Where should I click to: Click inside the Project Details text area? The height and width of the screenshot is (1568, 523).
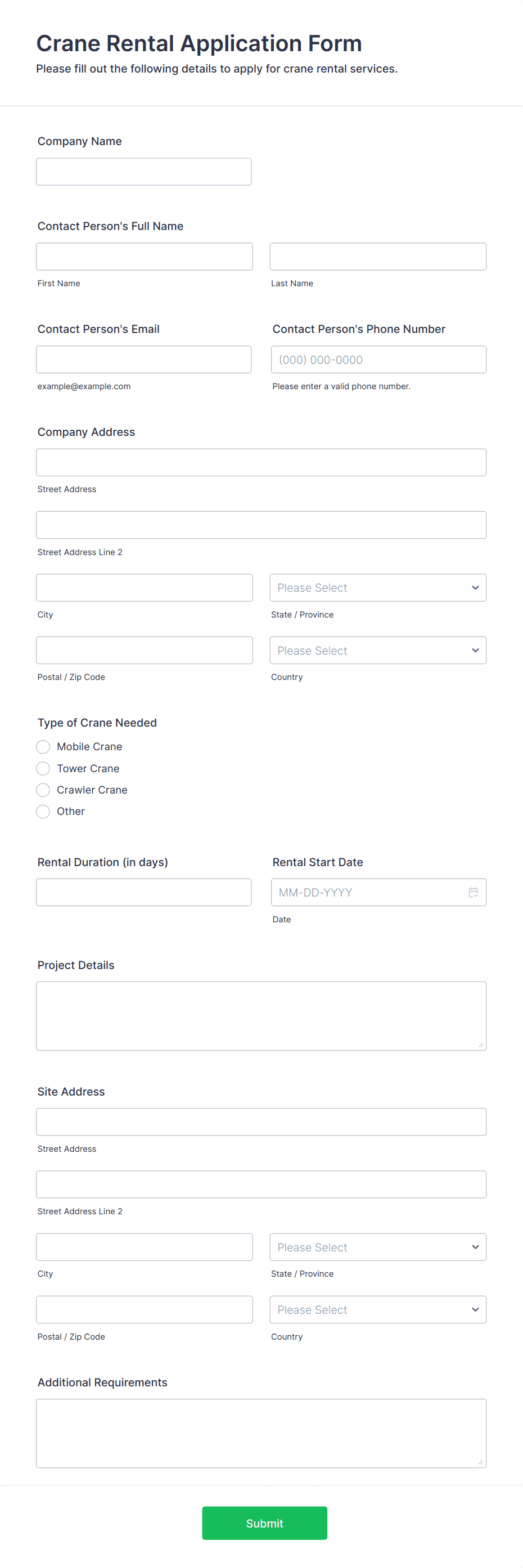[x=260, y=1015]
